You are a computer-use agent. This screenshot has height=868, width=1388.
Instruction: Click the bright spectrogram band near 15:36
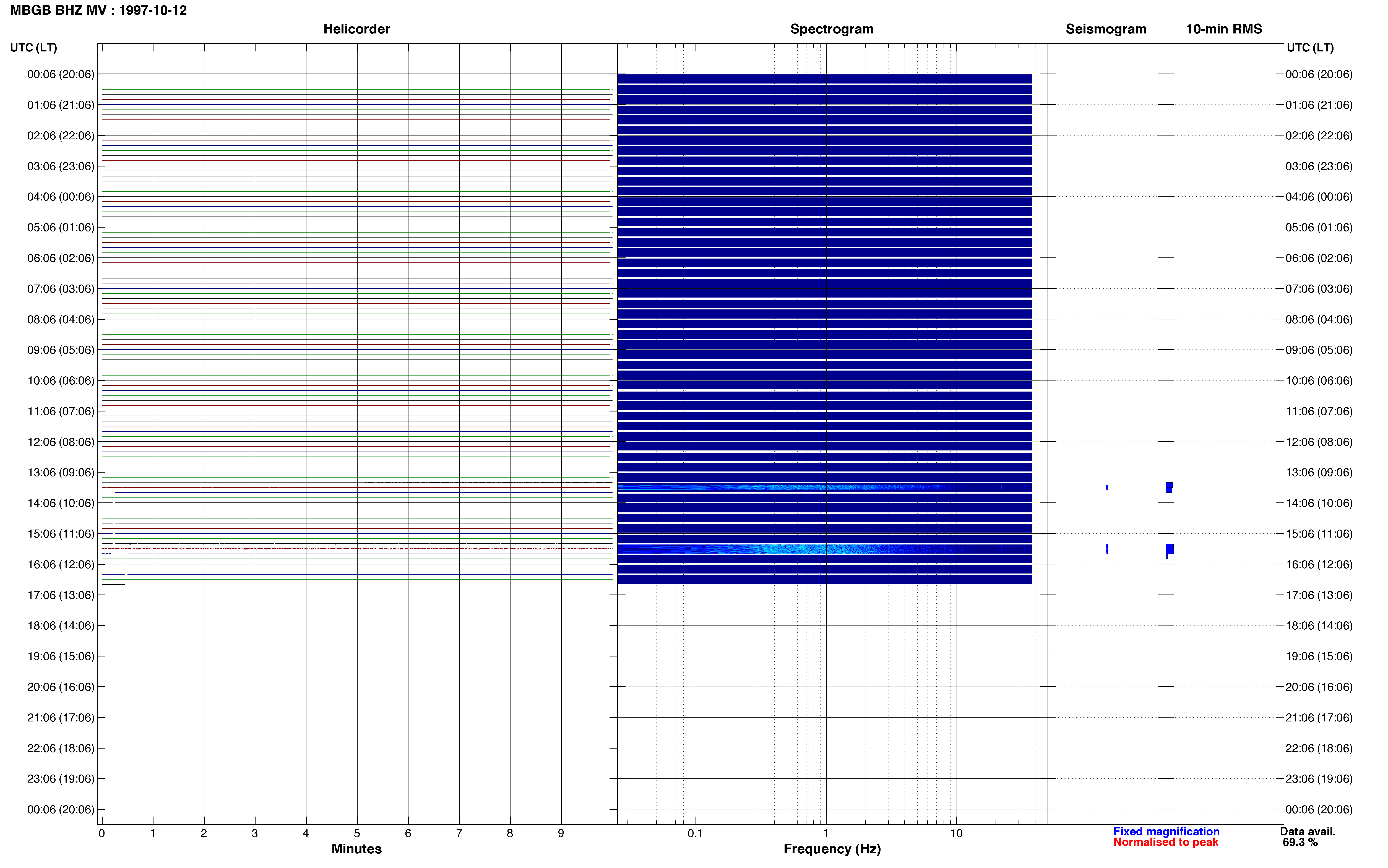click(x=824, y=549)
